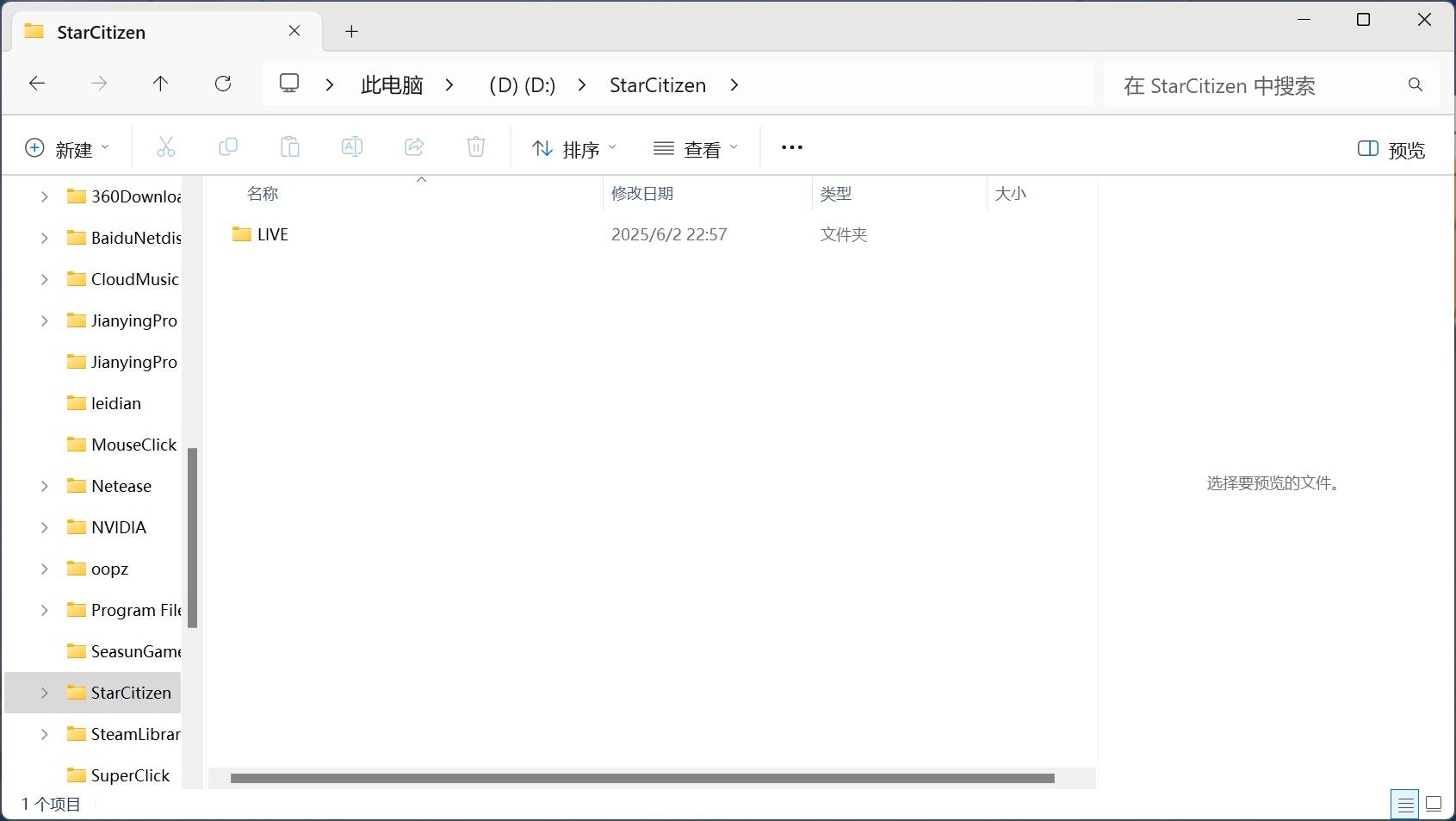Open the three-dot more options menu
1456x821 pixels.
[x=792, y=147]
